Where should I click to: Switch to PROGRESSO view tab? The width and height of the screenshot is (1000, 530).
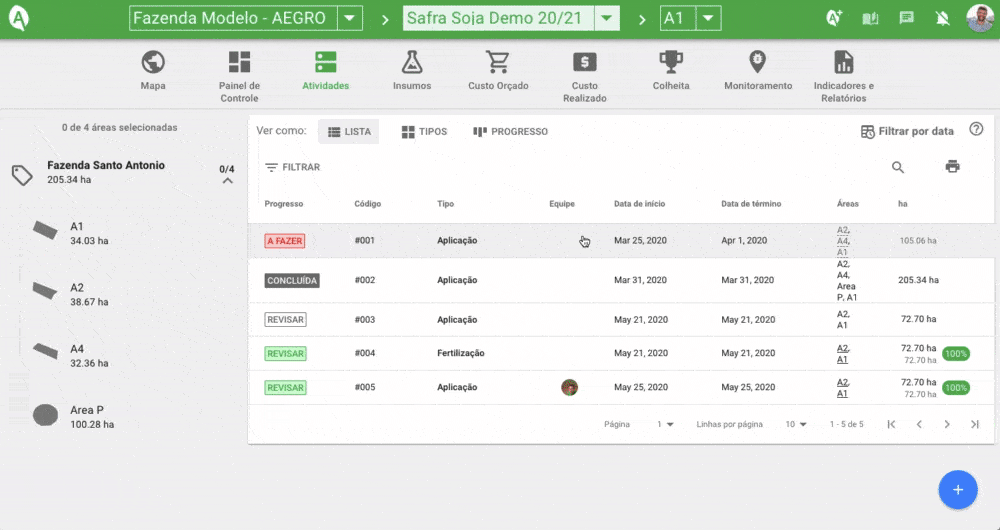pyautogui.click(x=510, y=132)
